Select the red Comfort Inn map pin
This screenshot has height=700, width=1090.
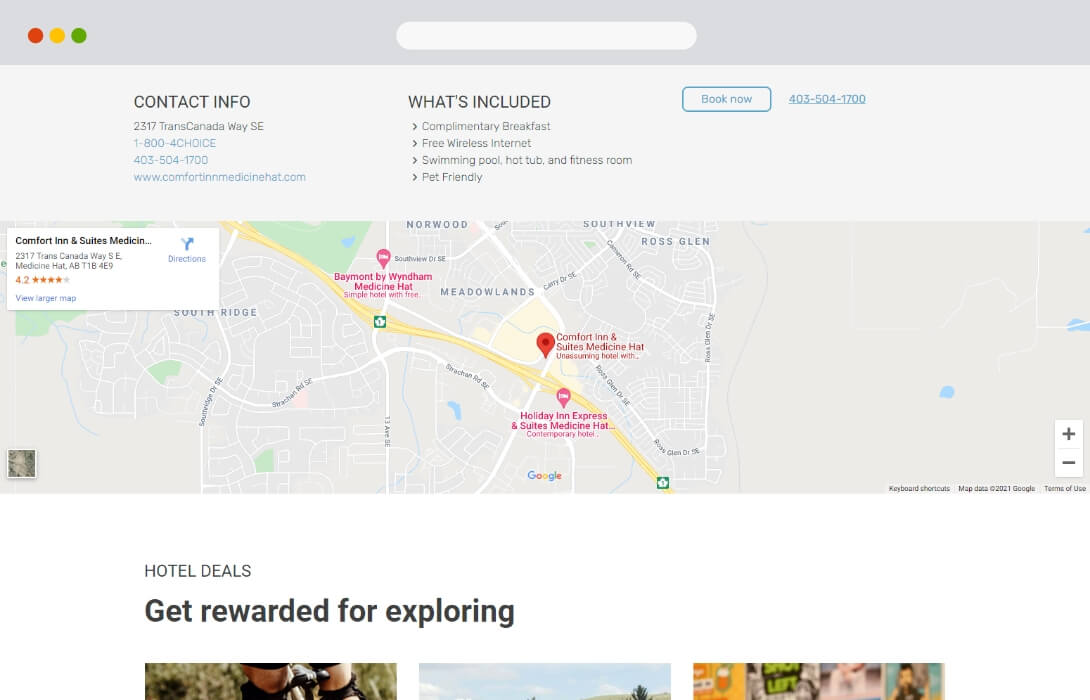pos(546,345)
